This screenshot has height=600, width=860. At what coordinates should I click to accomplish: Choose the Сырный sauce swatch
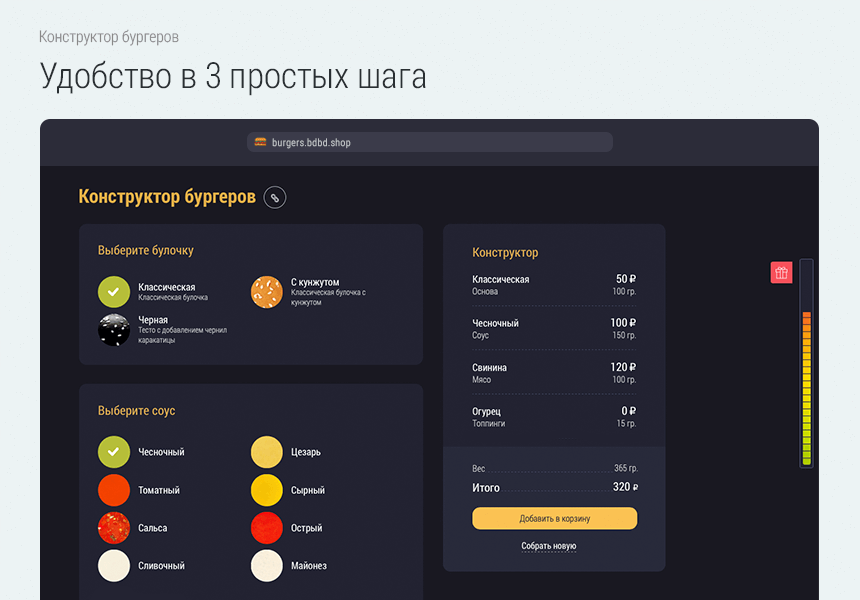click(x=266, y=490)
